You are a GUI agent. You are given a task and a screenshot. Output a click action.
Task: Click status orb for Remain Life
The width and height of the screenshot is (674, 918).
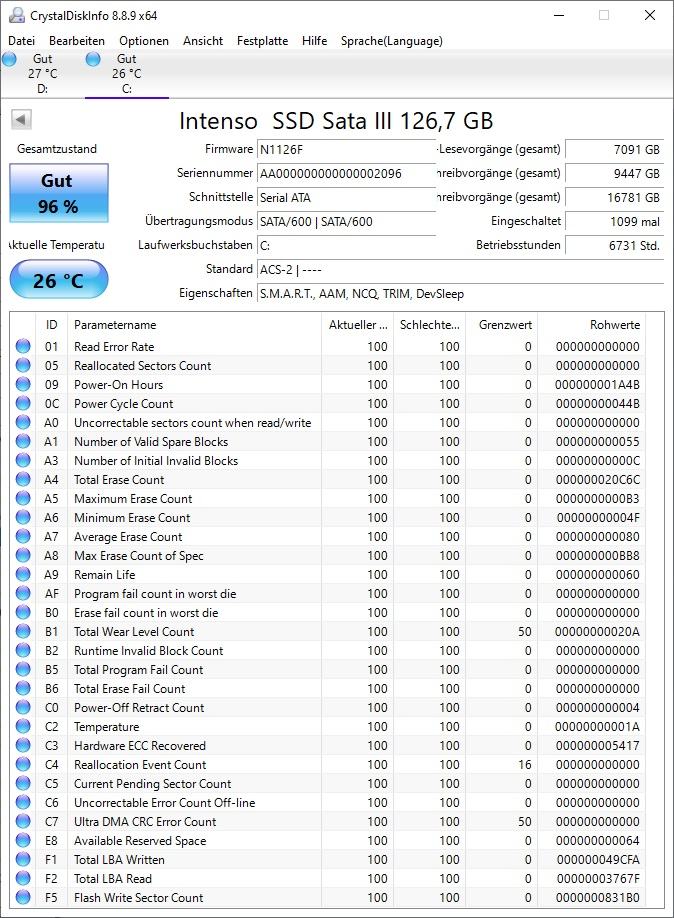[23, 574]
